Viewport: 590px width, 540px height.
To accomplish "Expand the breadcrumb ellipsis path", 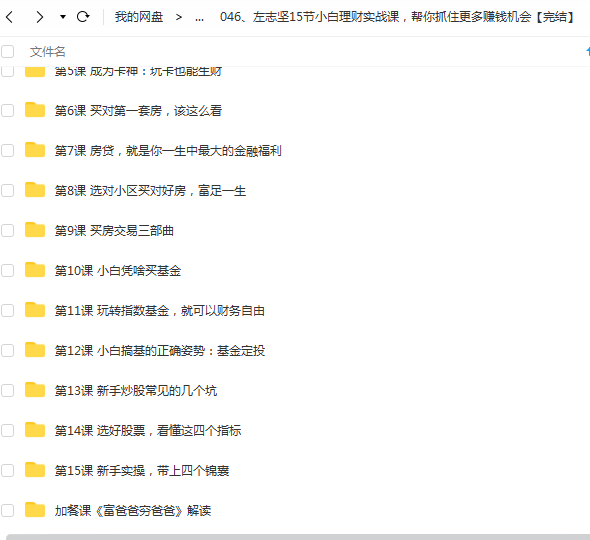I will click(199, 17).
